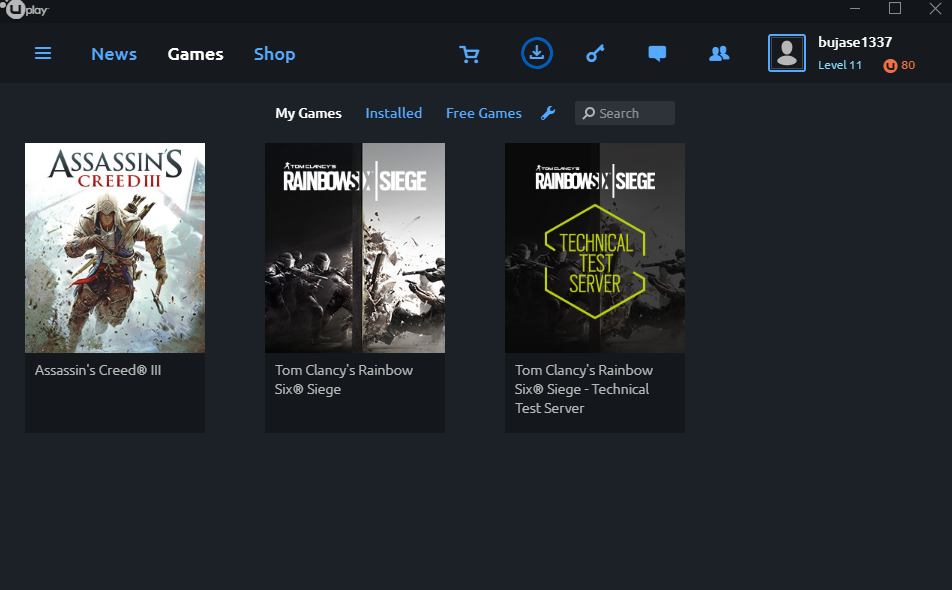Image resolution: width=952 pixels, height=590 pixels.
Task: Click Tom Clancy's Rainbow Six® Siege title
Action: (x=344, y=379)
